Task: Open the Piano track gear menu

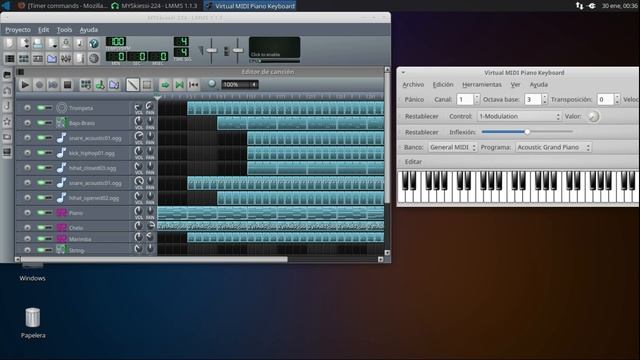Action: pyautogui.click(x=27, y=213)
